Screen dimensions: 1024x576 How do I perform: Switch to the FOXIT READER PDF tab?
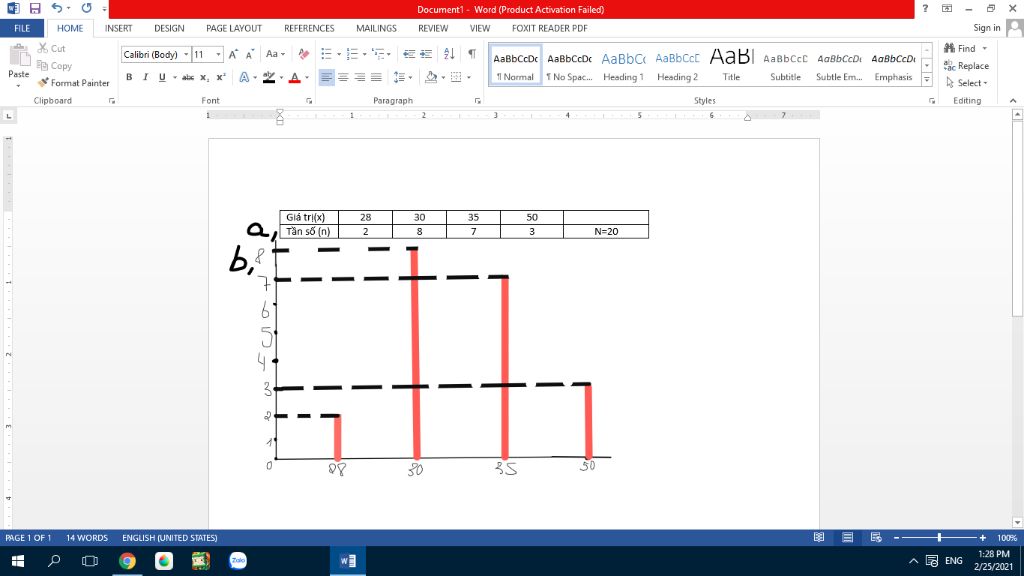[549, 28]
